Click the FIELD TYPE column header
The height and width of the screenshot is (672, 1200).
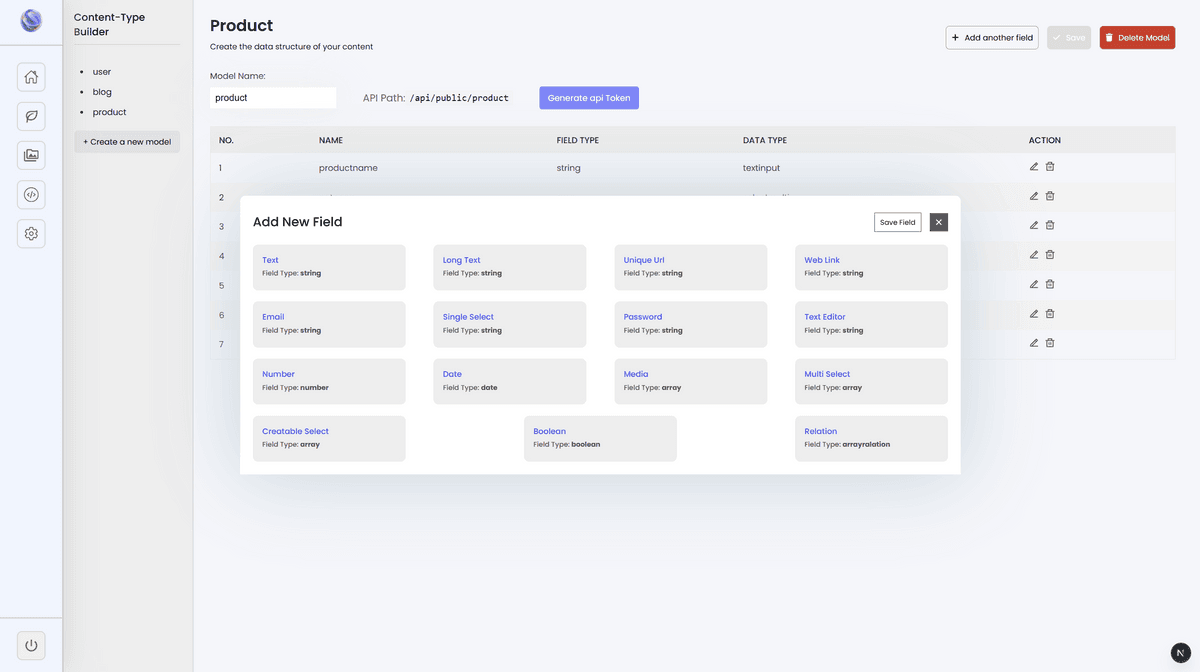coord(578,140)
